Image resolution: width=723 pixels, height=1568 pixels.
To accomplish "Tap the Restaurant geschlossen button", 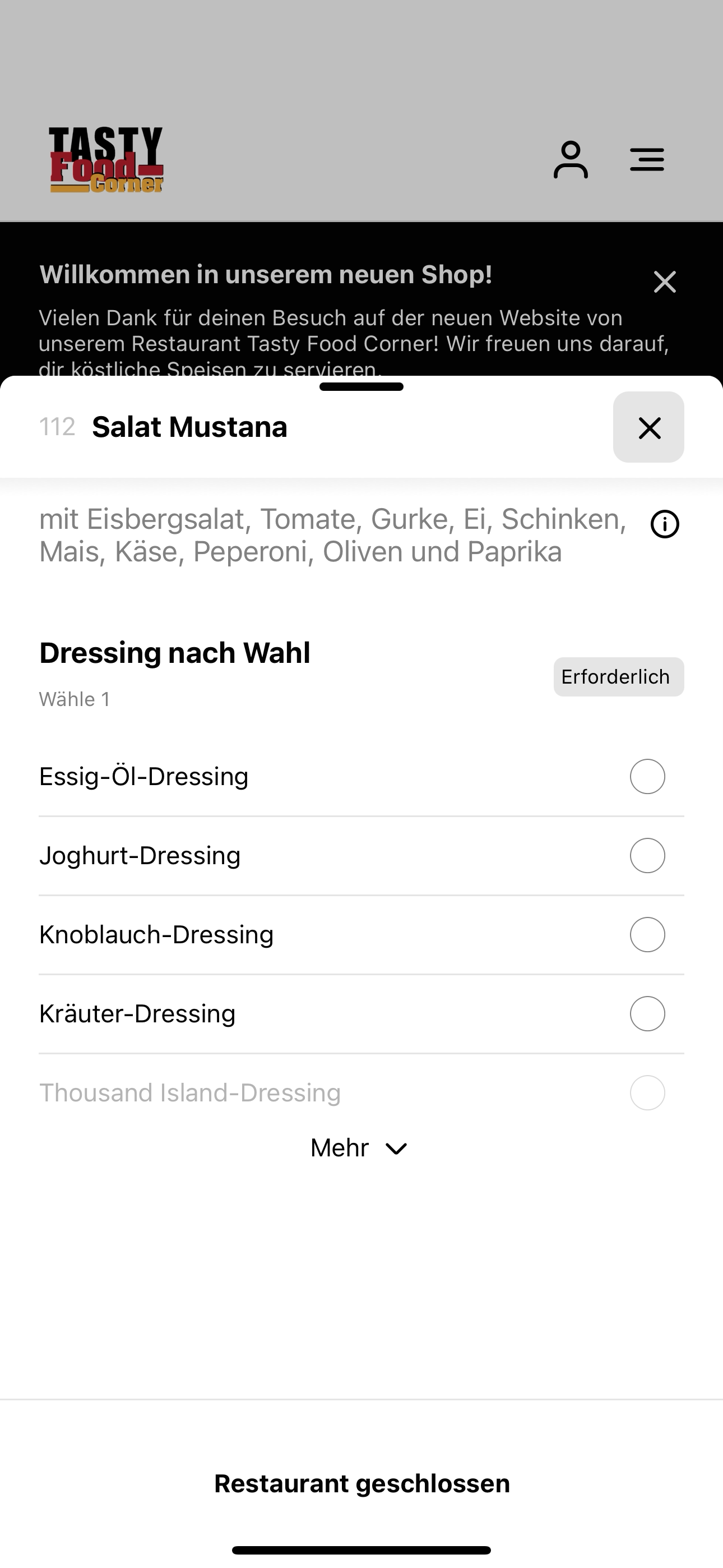I will 361,1483.
